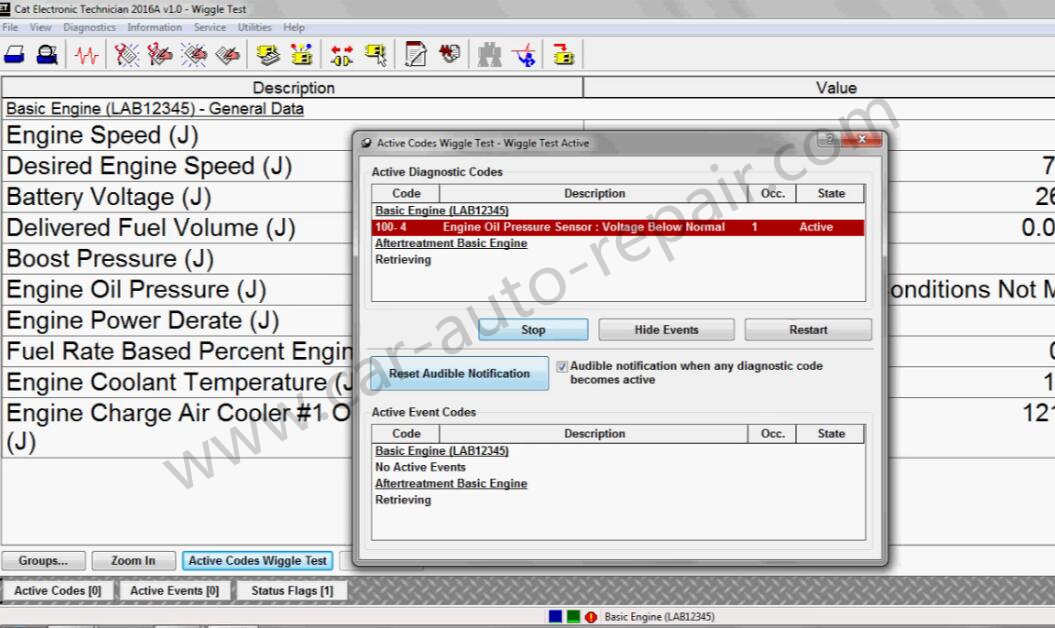Click the Active Codes Wiggle Test button
This screenshot has height=628, width=1055.
258,561
